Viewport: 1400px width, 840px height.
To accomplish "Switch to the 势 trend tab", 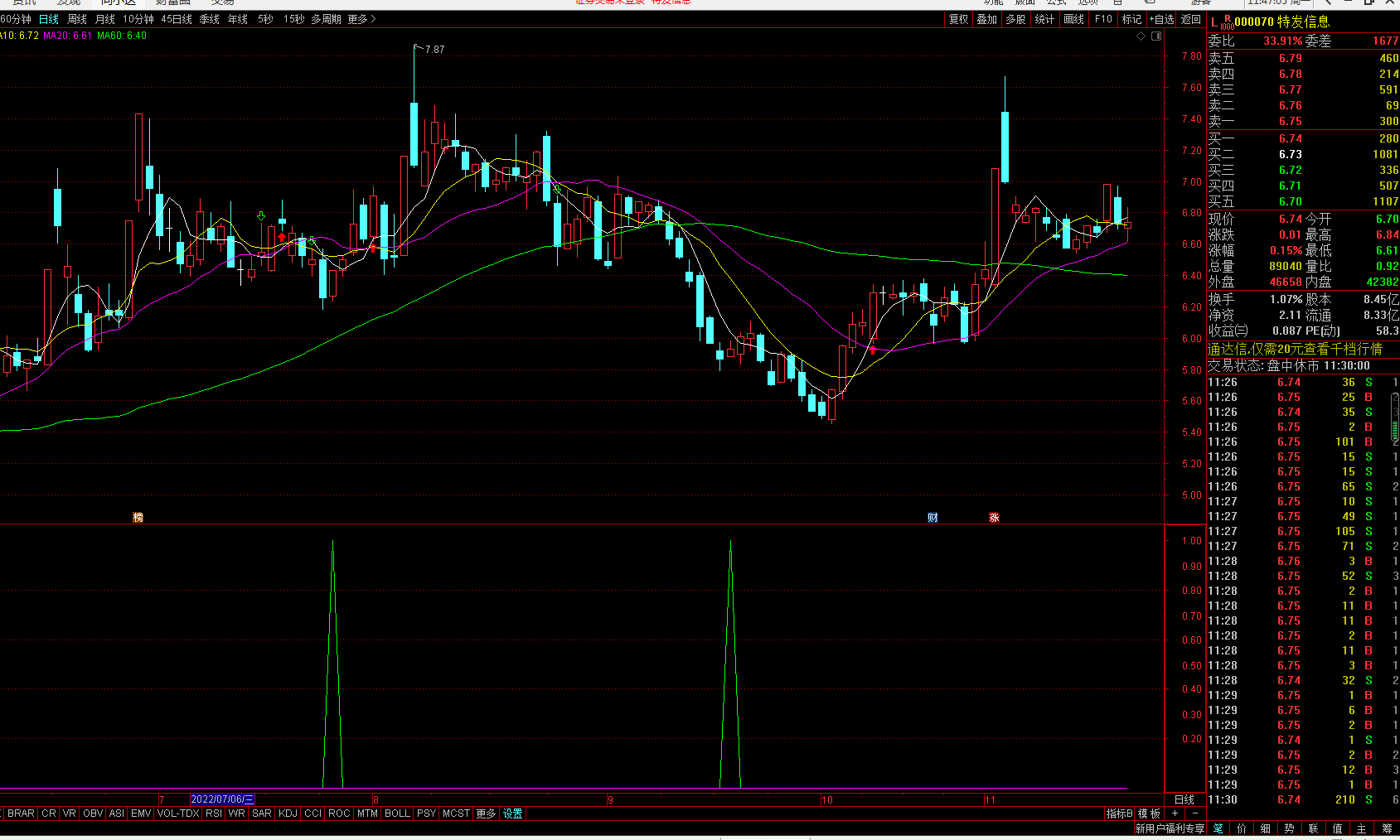I will pos(1289,828).
